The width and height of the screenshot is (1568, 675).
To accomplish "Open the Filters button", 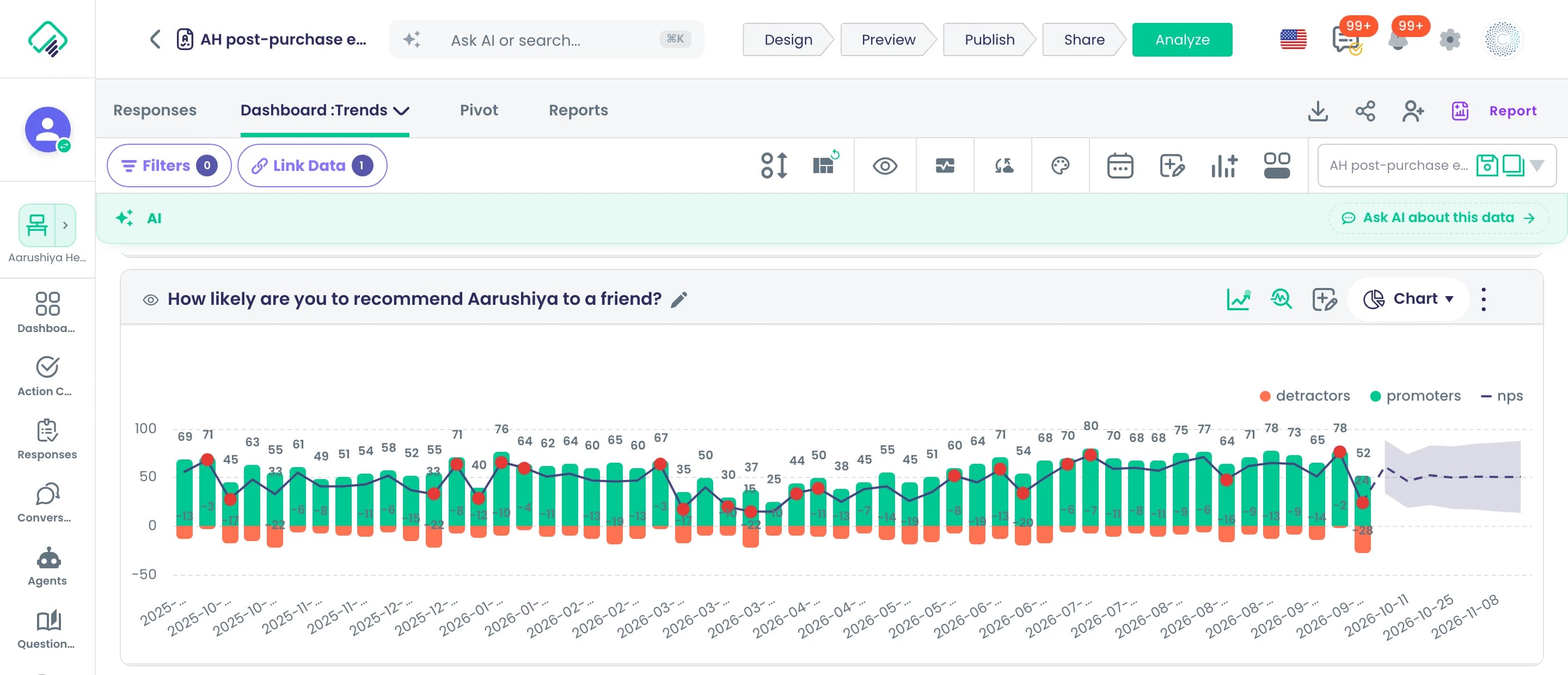I will (169, 165).
